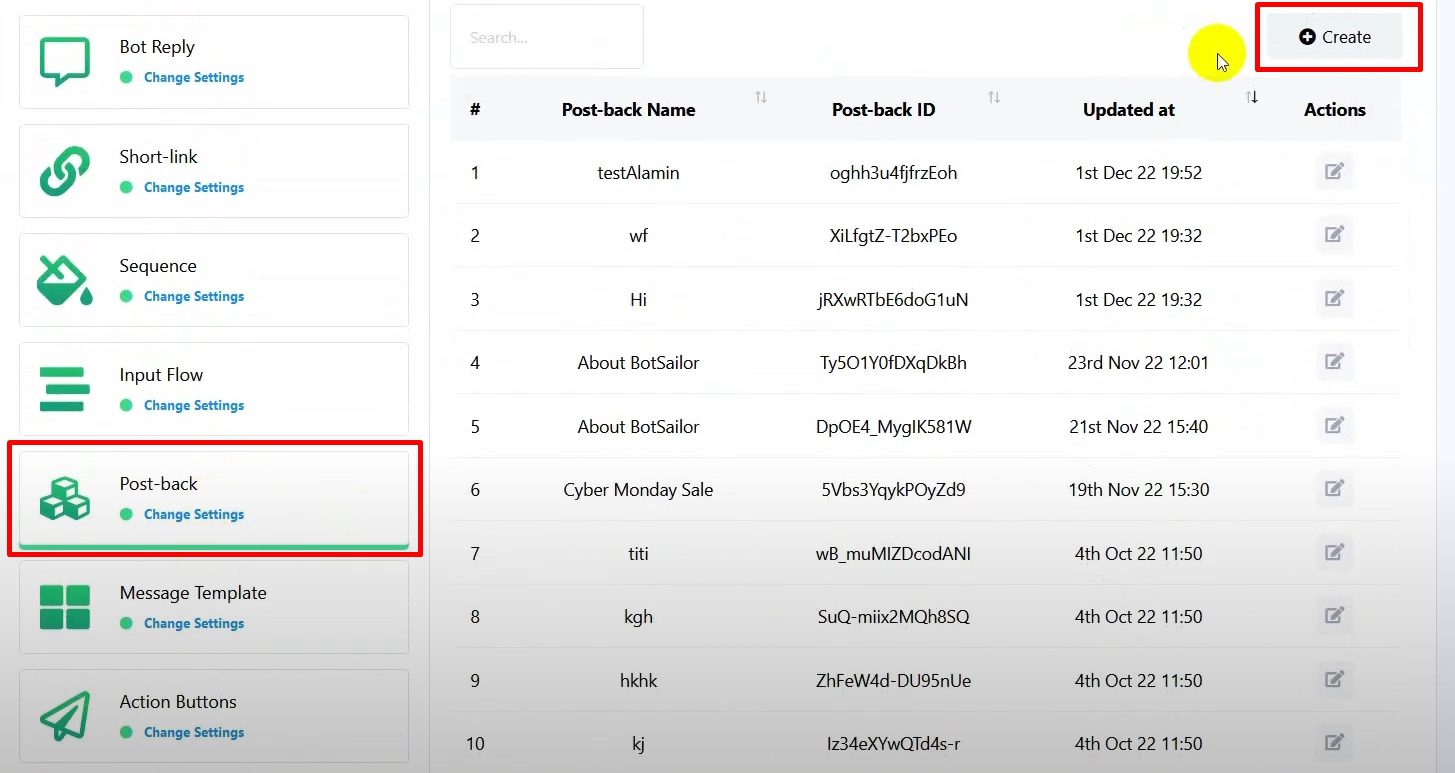Open the Message Template settings card

click(214, 607)
